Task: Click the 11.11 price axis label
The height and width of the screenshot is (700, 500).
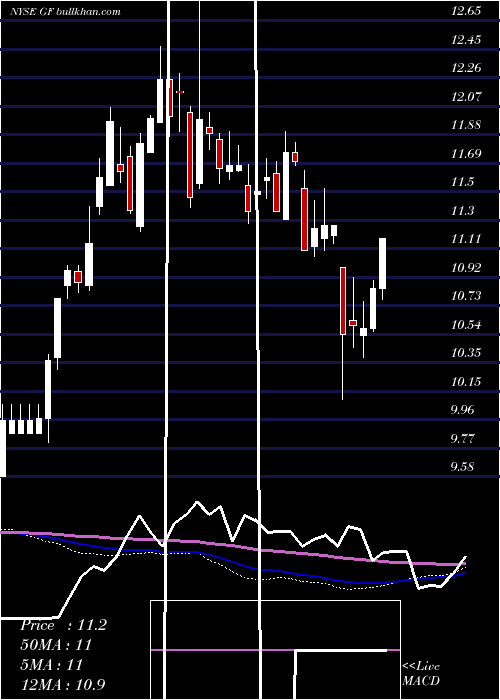Action: click(x=466, y=239)
